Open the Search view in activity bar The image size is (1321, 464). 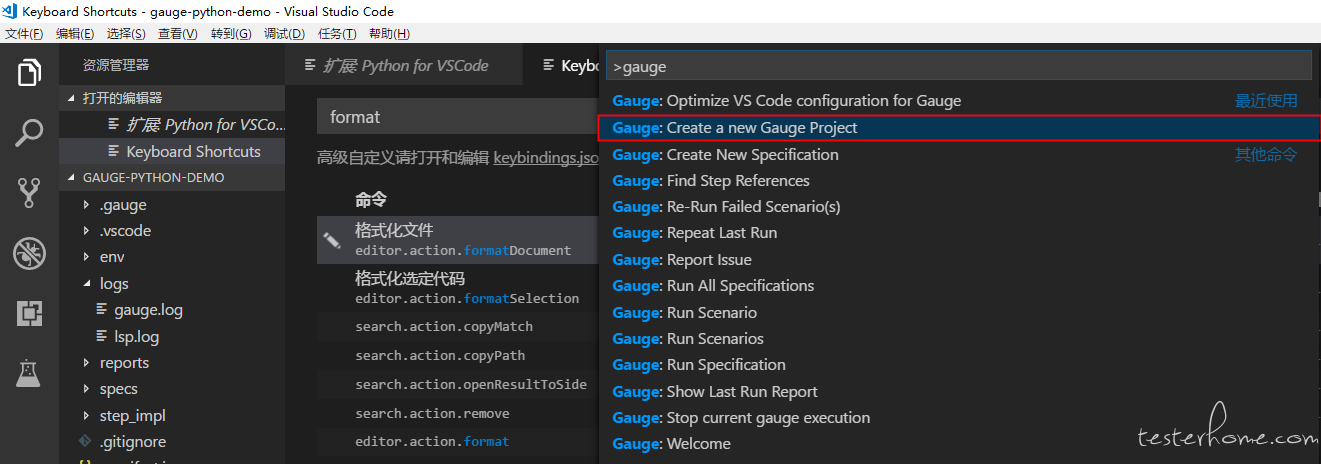coord(29,133)
